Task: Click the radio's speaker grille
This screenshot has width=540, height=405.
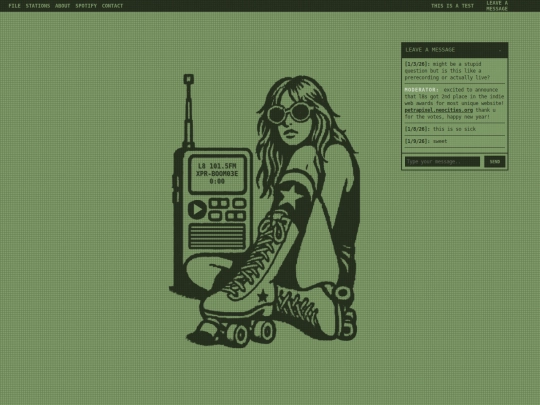Action: (x=217, y=236)
